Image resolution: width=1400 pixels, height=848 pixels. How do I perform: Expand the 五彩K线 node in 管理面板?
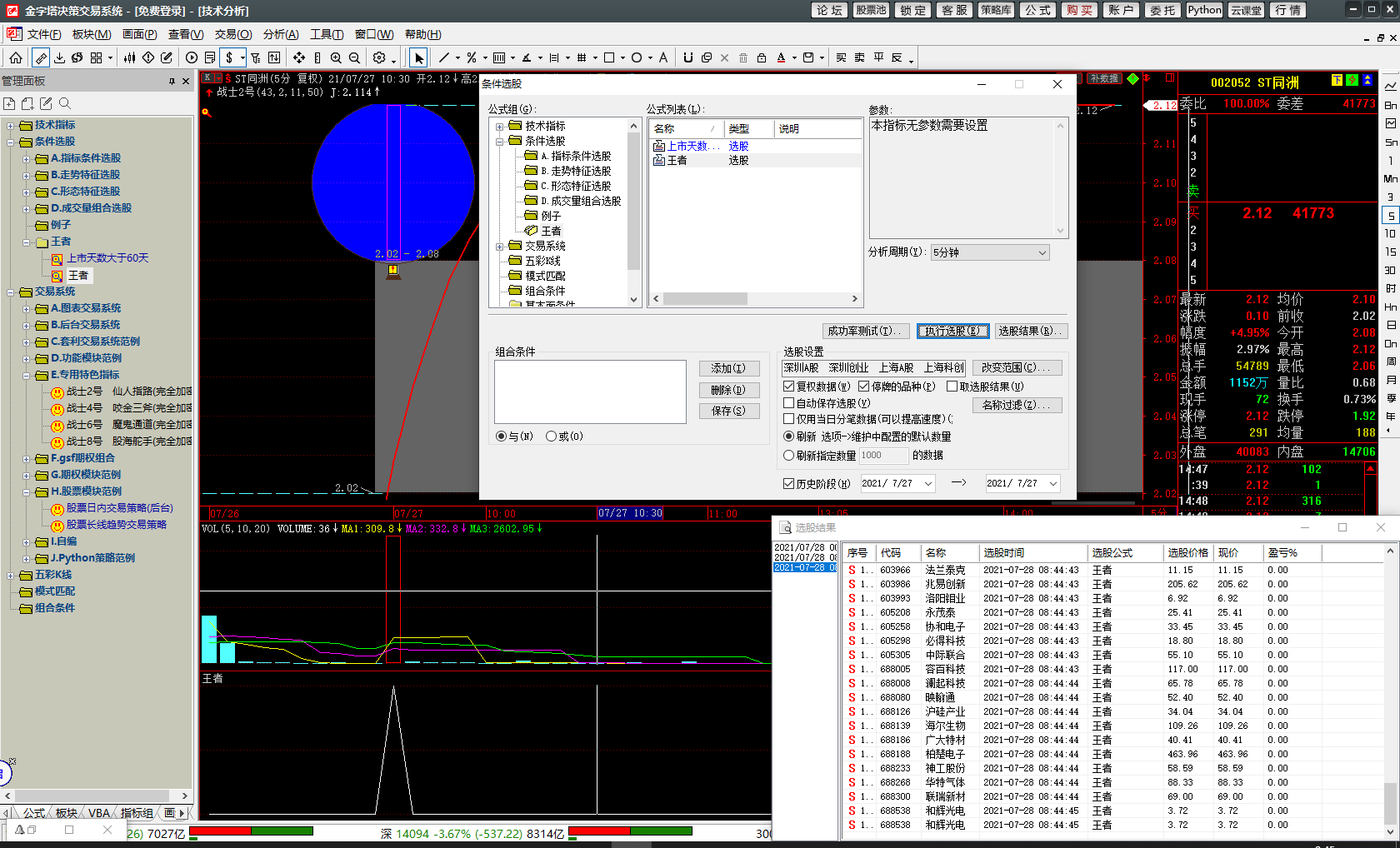(x=11, y=576)
